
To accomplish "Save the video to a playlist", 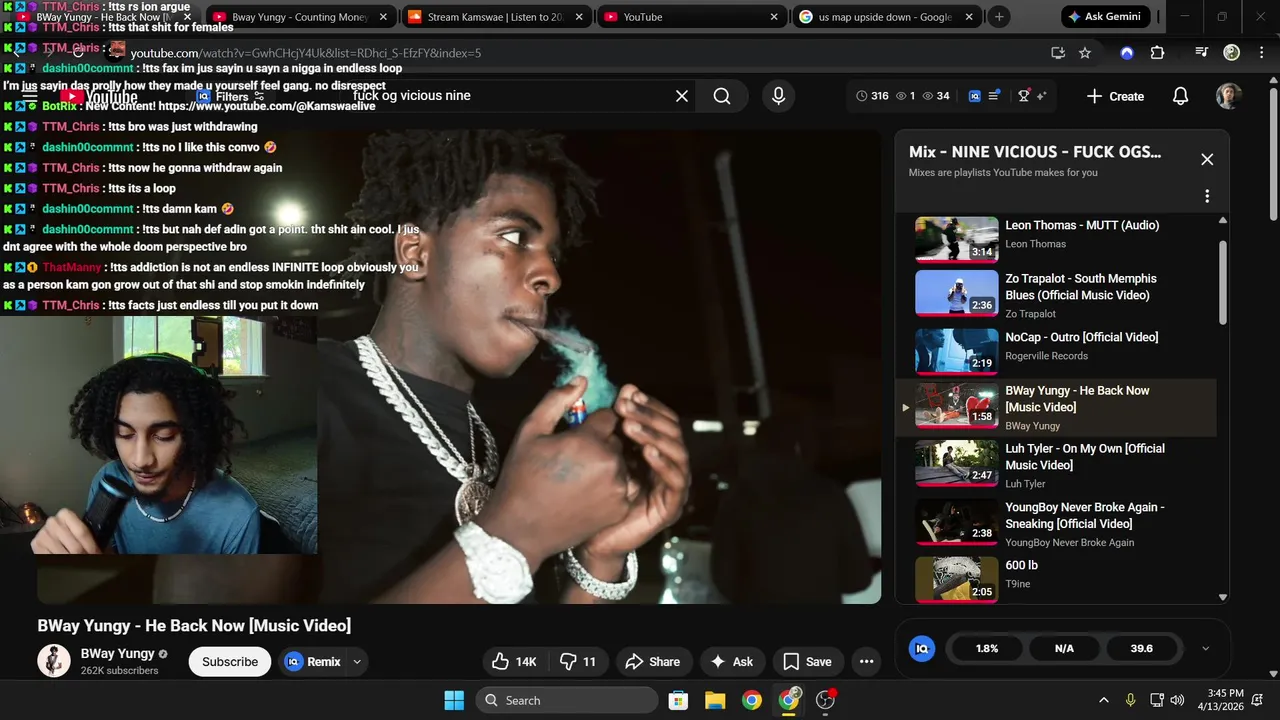I will point(807,661).
